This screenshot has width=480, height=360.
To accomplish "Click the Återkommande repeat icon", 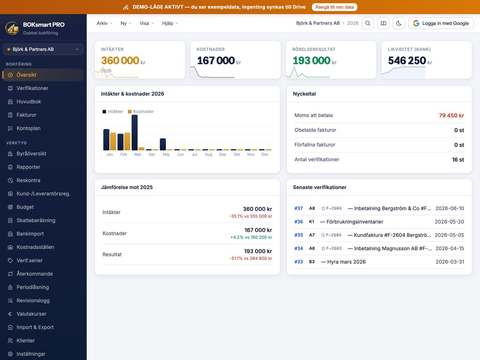I will pyautogui.click(x=10, y=274).
